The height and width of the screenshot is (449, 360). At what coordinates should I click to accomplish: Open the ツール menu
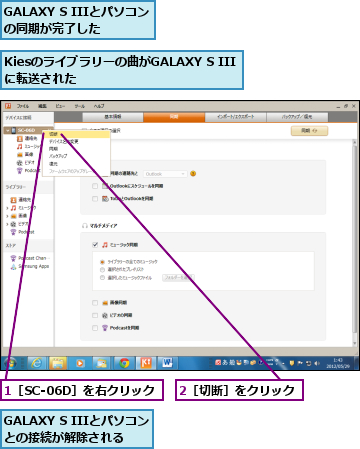pyautogui.click(x=79, y=106)
